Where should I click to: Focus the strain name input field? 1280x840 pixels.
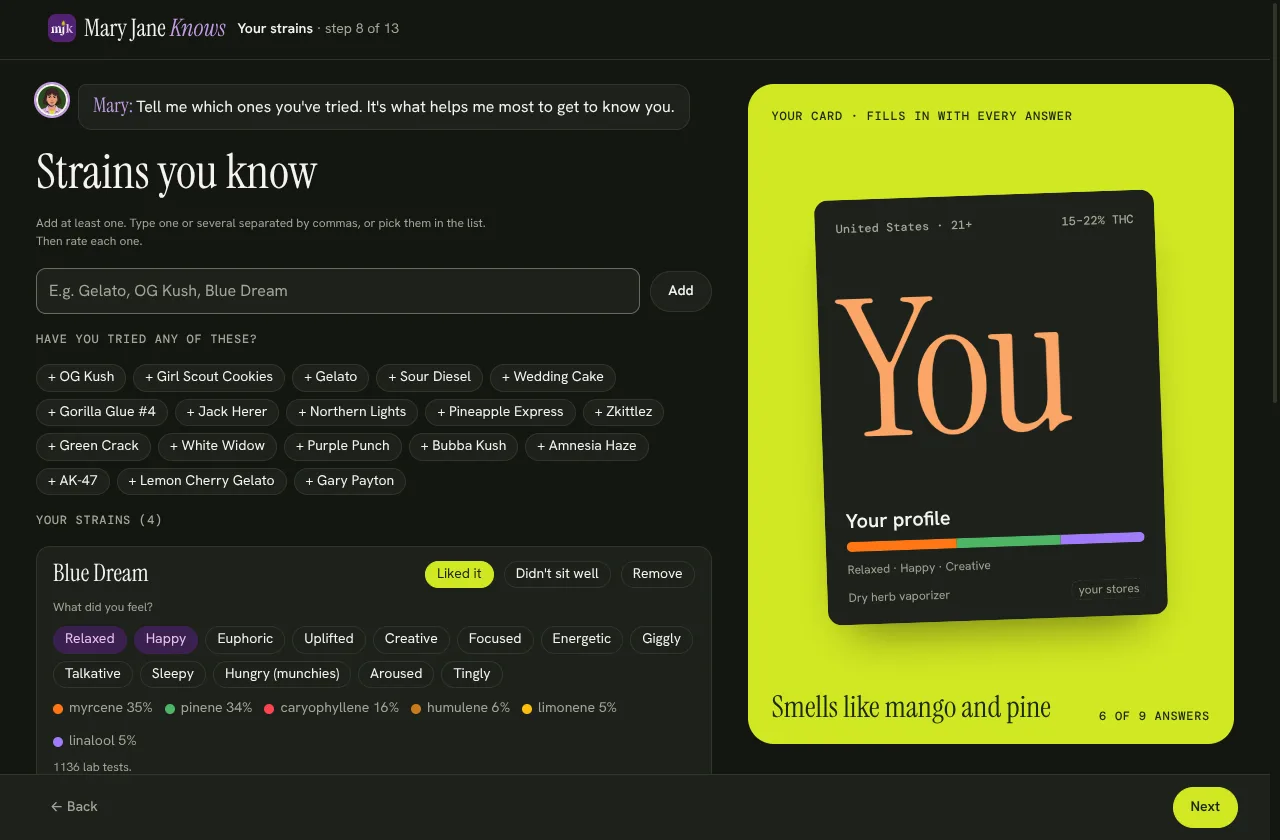pos(338,291)
